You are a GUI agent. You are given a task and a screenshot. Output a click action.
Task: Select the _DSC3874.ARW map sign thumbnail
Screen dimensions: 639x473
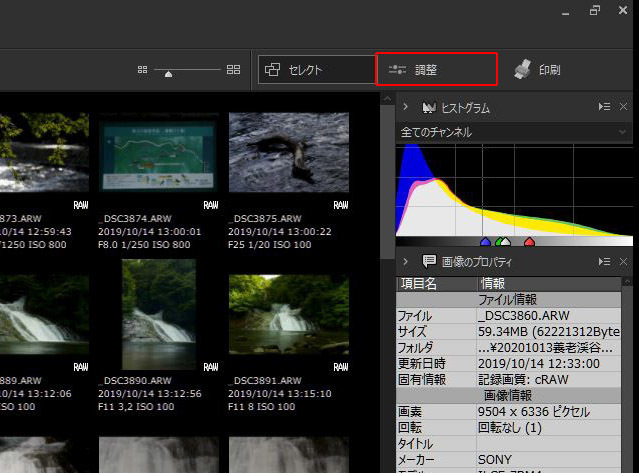pyautogui.click(x=158, y=151)
